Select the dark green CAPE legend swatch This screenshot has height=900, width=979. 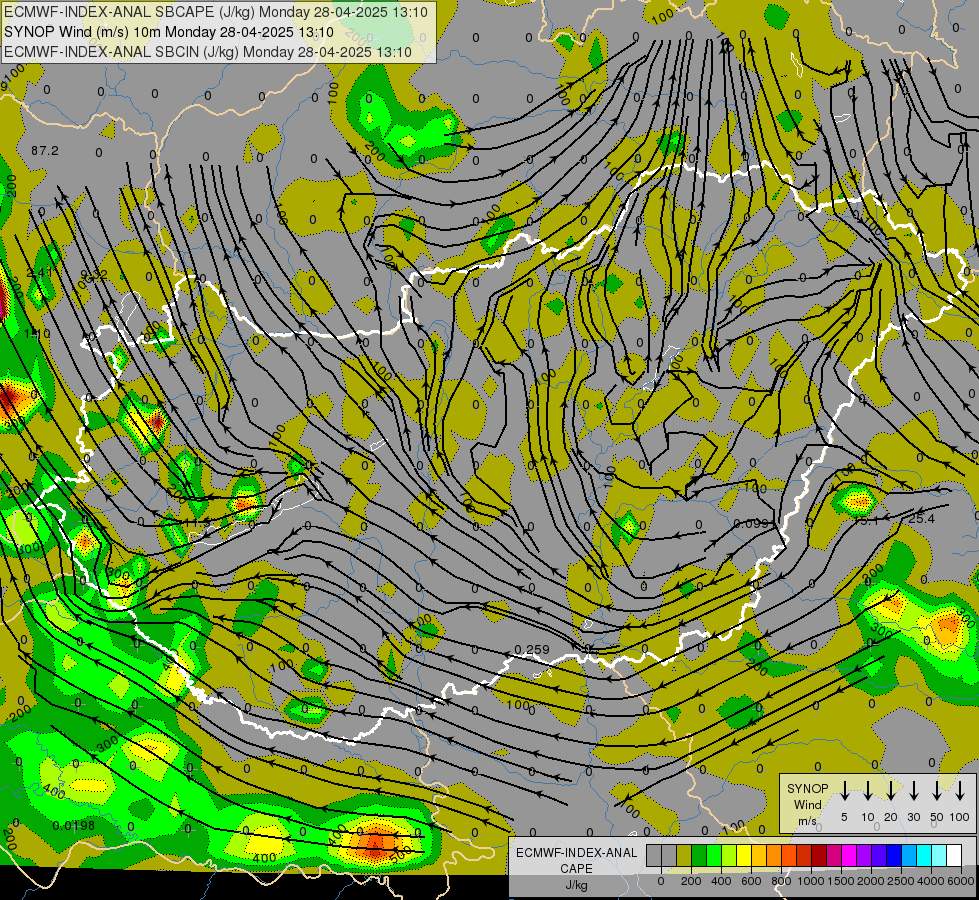pos(699,855)
